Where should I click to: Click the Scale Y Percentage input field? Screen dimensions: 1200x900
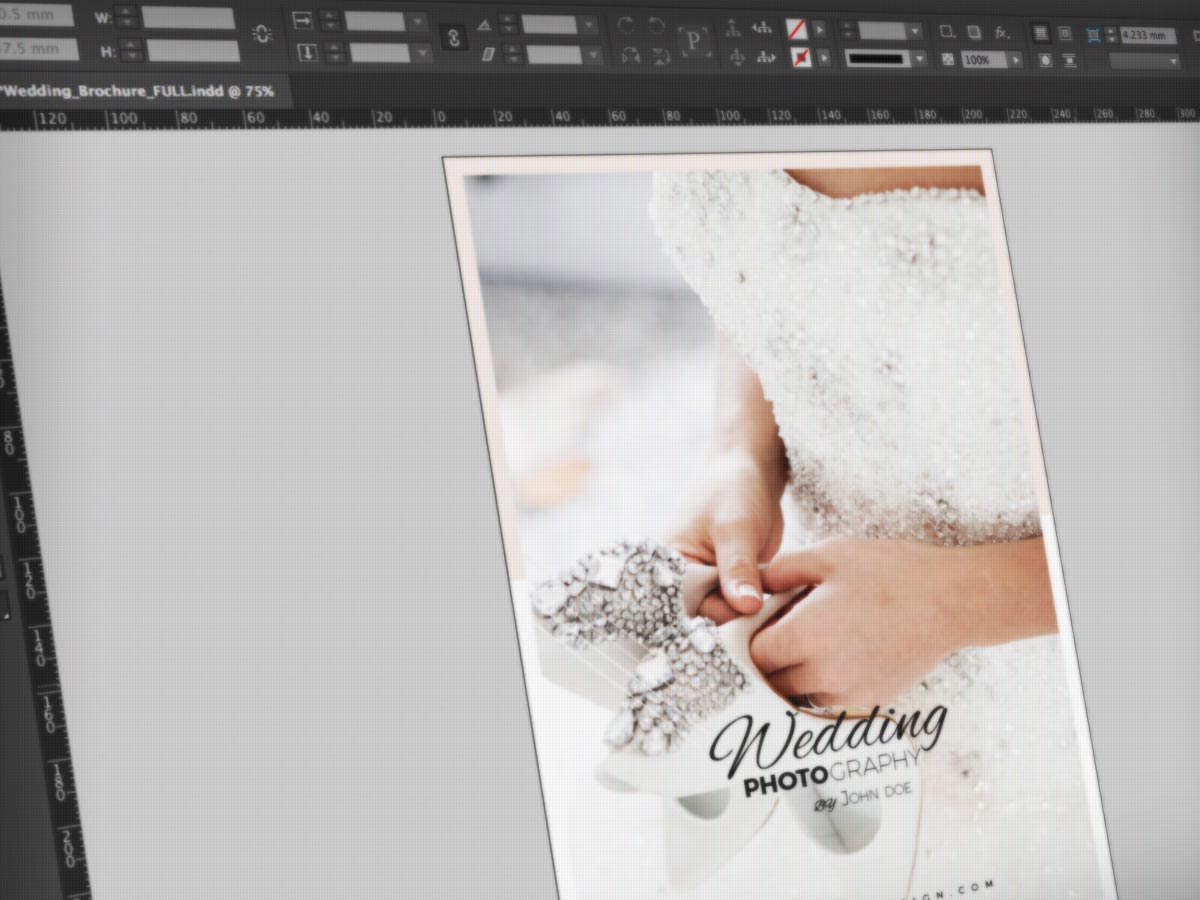point(381,53)
